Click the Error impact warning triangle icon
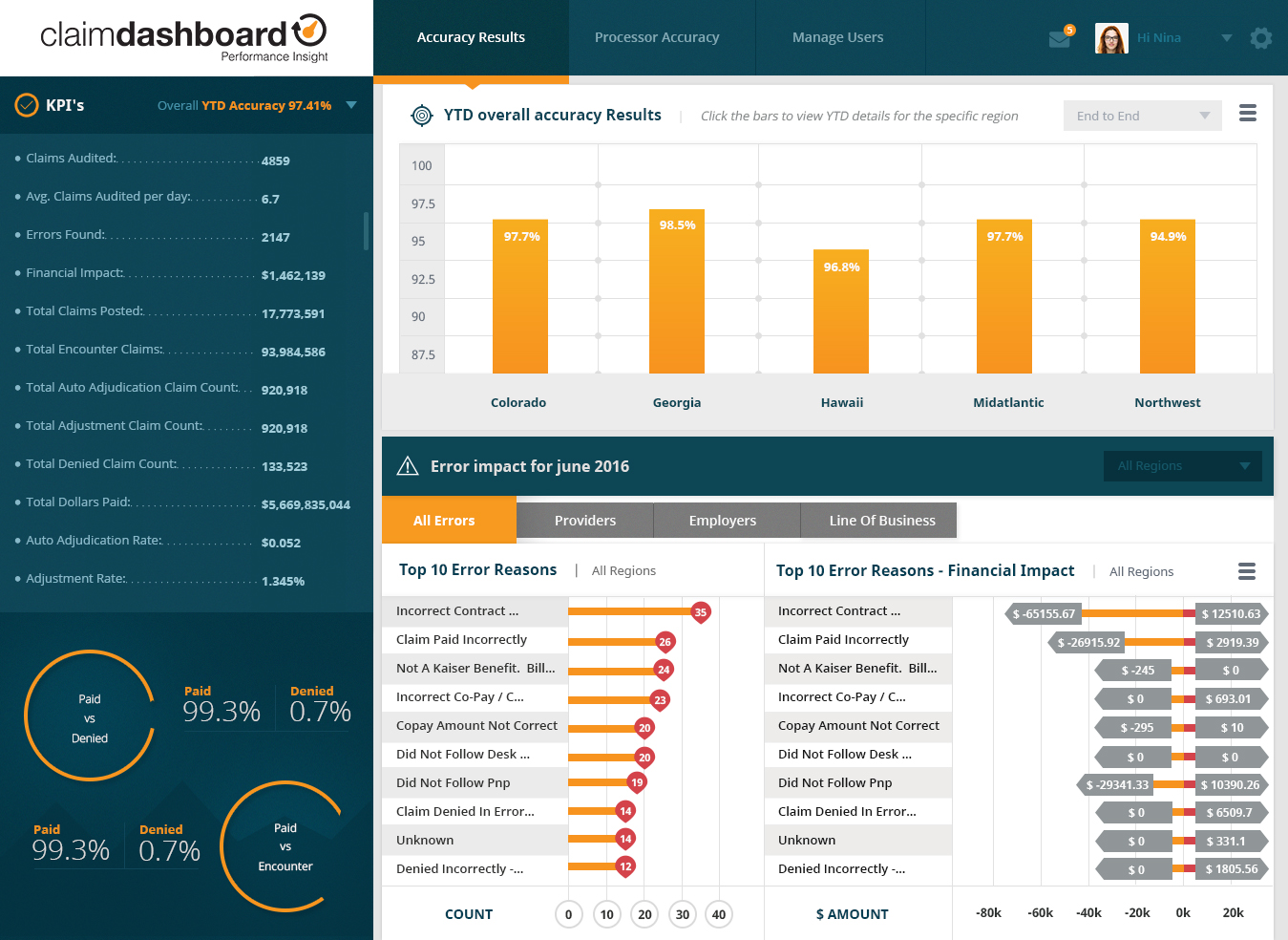Viewport: 1288px width, 940px height. [408, 466]
